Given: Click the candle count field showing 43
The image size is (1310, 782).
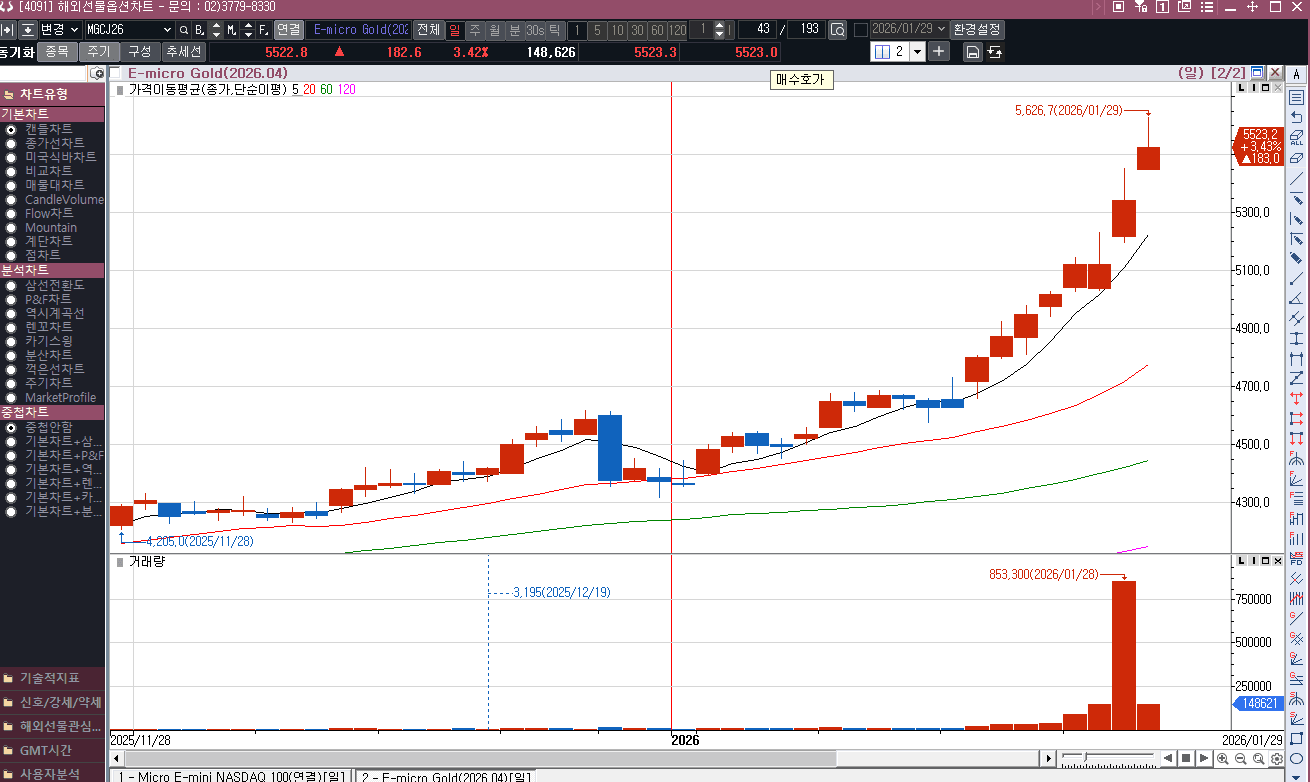Looking at the screenshot, I should tap(756, 30).
